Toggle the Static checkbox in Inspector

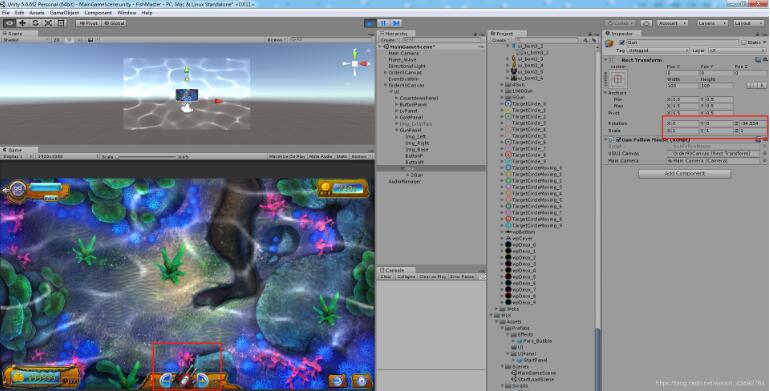[743, 43]
